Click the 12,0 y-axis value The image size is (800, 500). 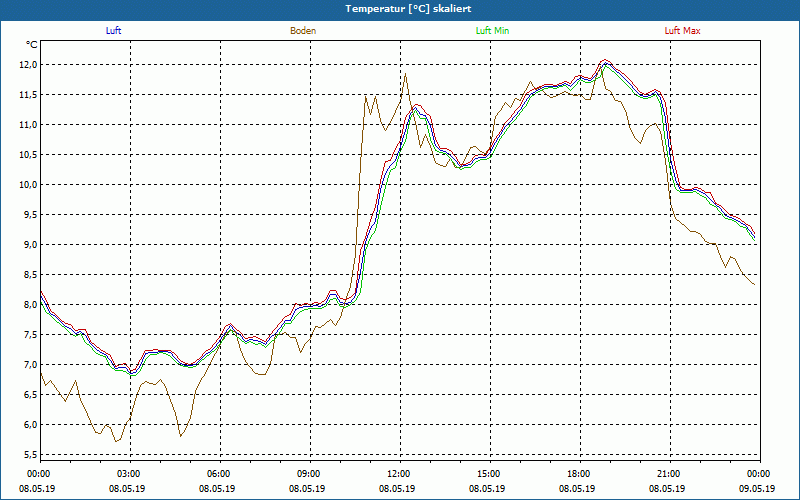point(28,65)
